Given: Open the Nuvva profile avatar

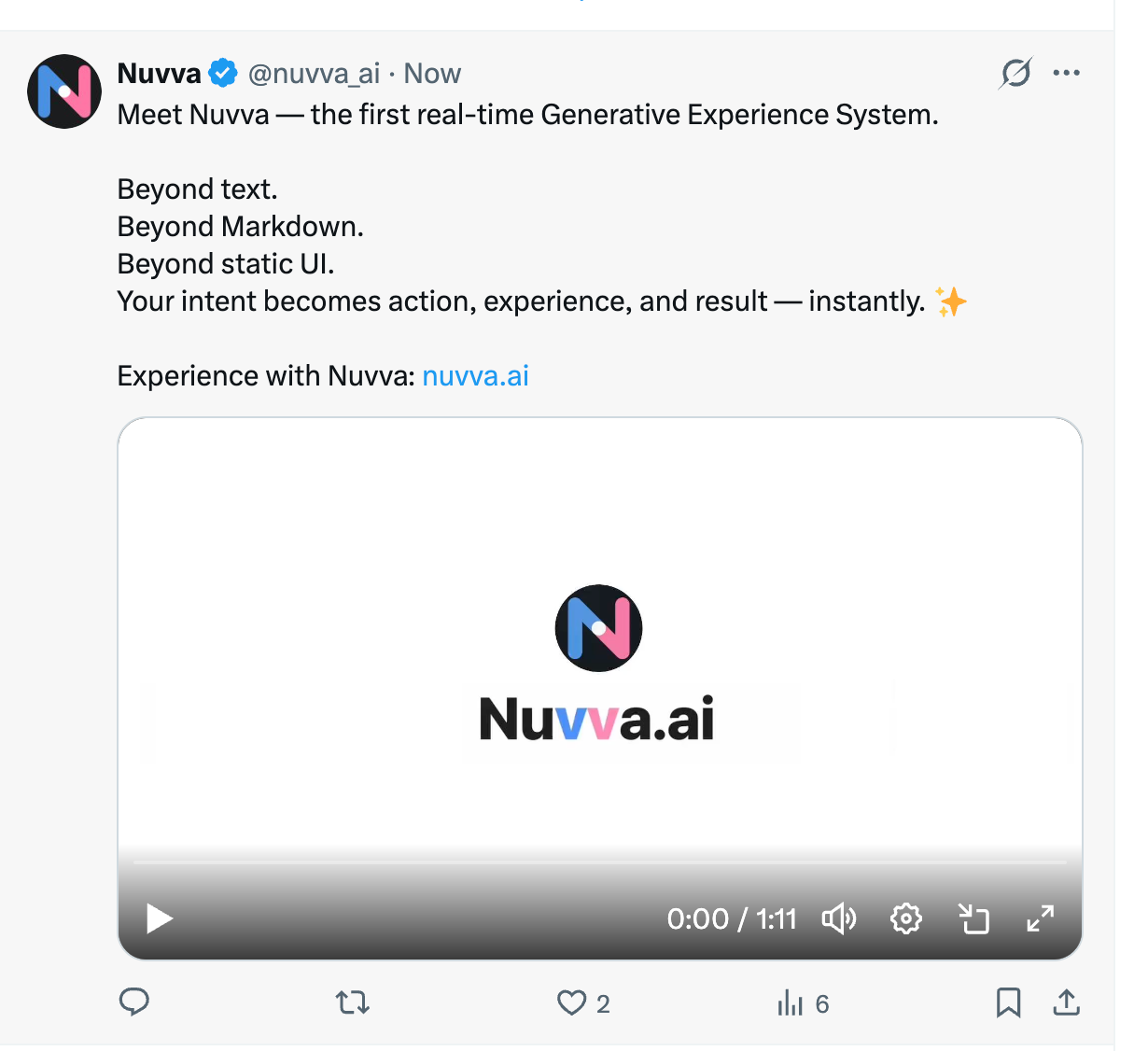Looking at the screenshot, I should coord(64,91).
